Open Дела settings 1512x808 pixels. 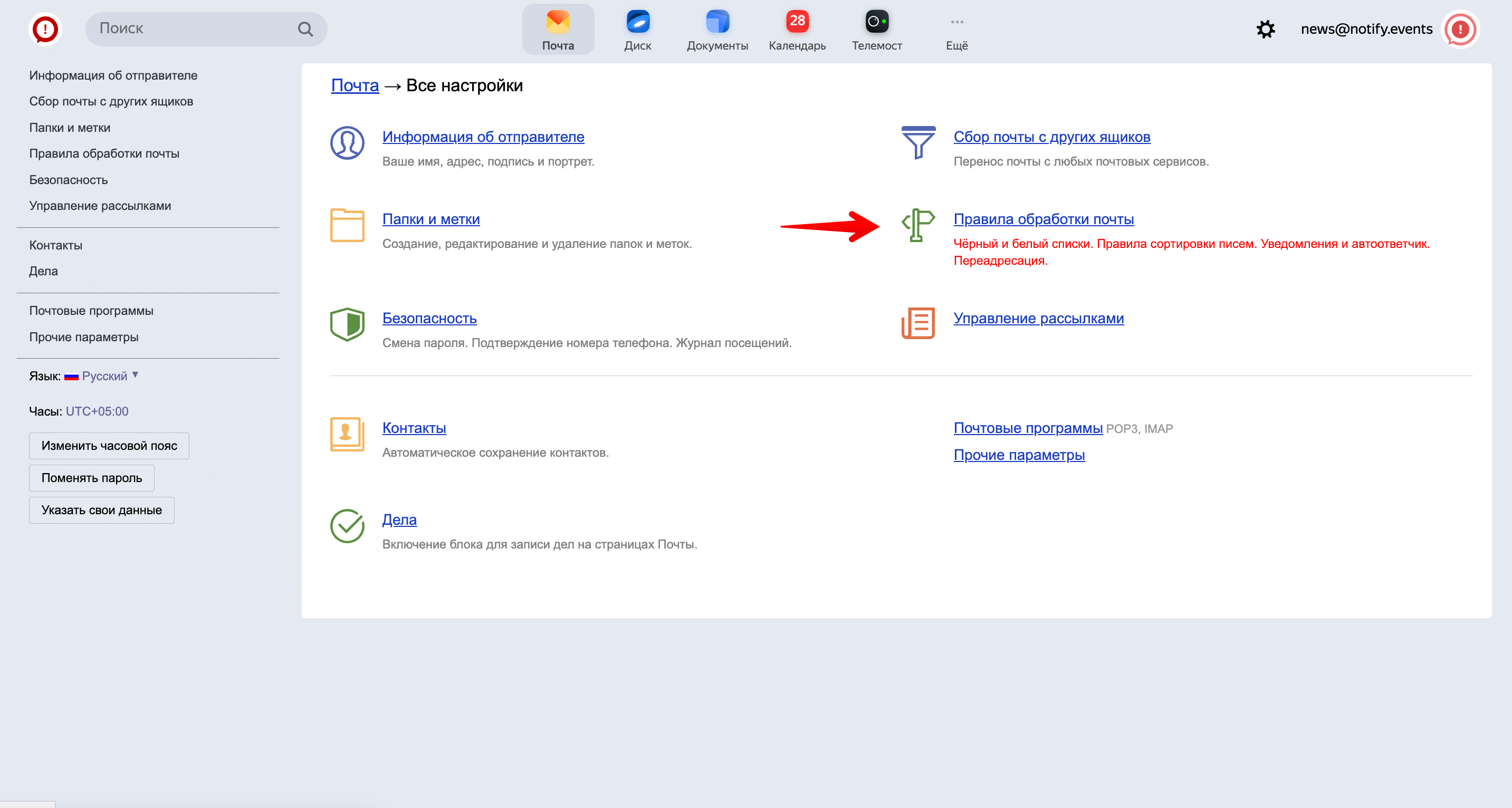point(400,520)
